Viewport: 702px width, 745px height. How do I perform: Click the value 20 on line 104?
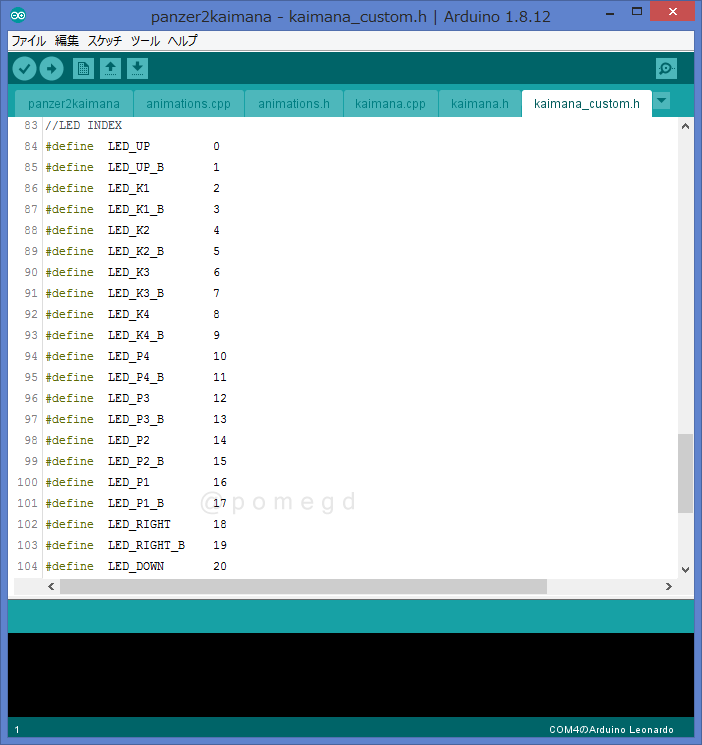point(220,566)
